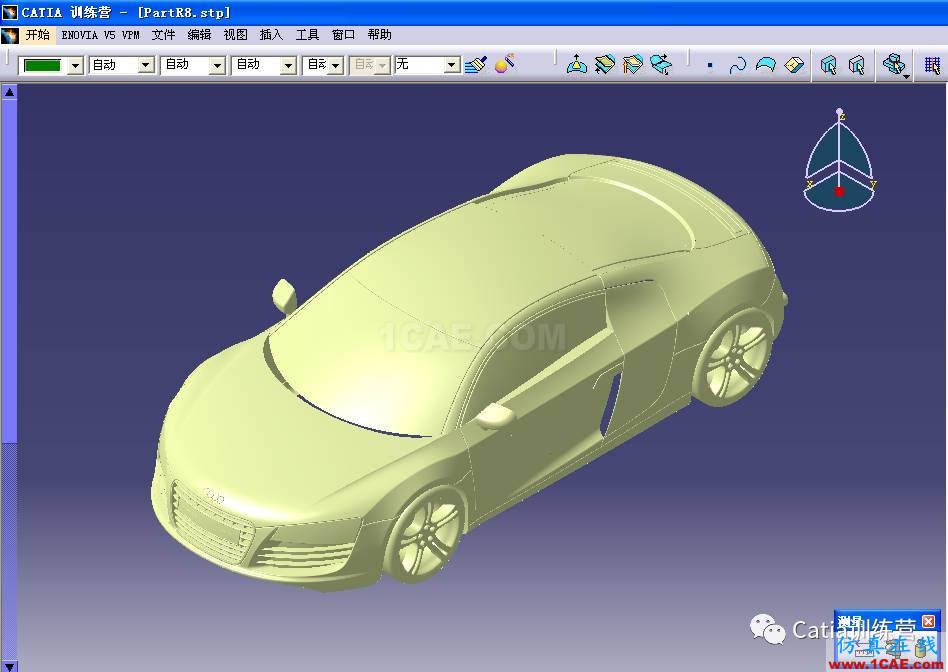Open the fourth narrow 自动 dropdown
The height and width of the screenshot is (672, 948).
[x=336, y=65]
